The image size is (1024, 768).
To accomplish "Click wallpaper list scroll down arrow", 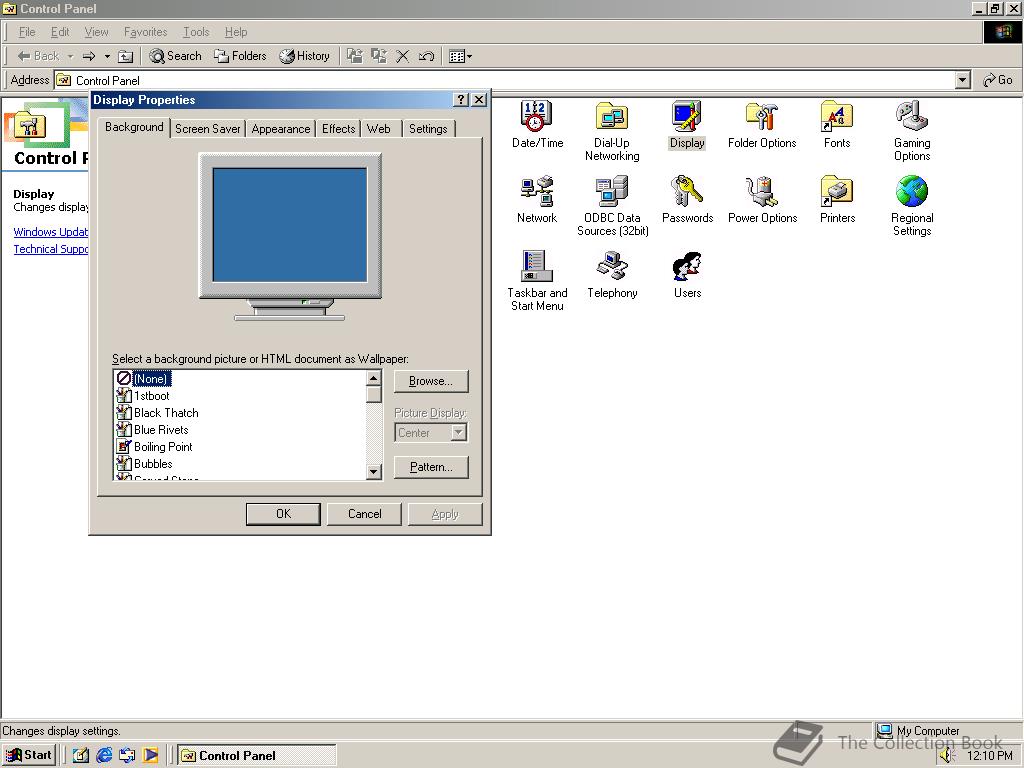I will [374, 472].
